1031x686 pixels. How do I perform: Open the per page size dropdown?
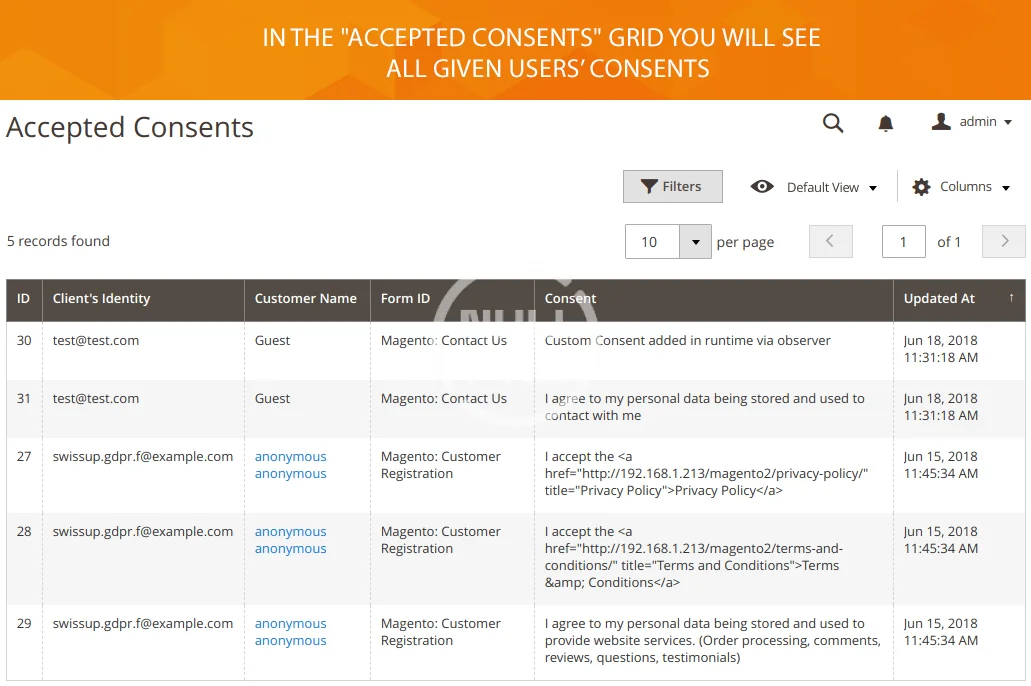[695, 242]
